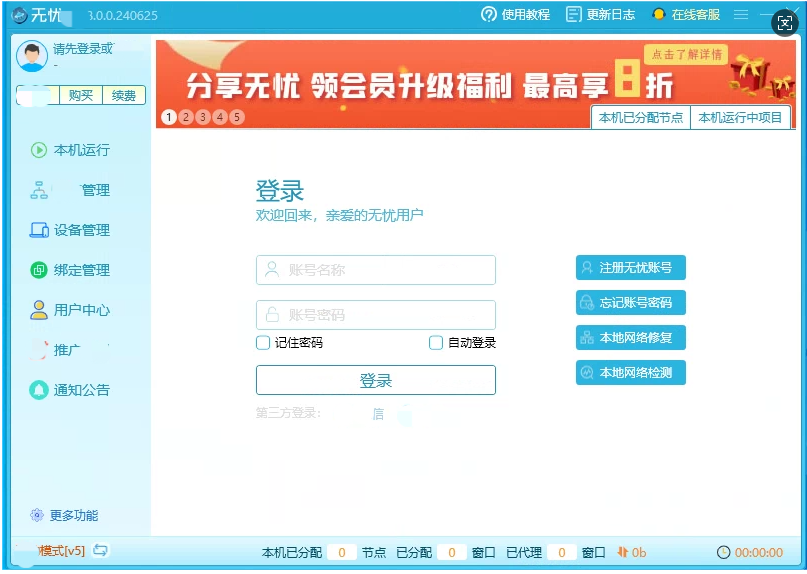
Task: Click 注册无忧账号 button
Action: point(630,268)
